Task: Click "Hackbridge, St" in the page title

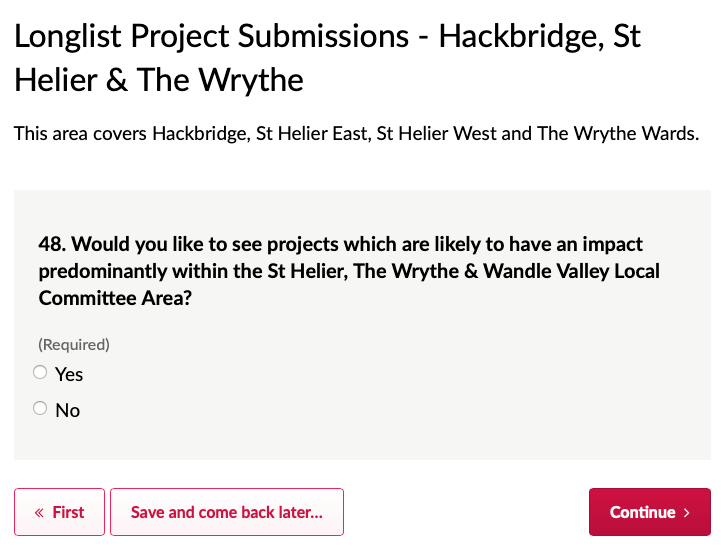Action: (540, 37)
